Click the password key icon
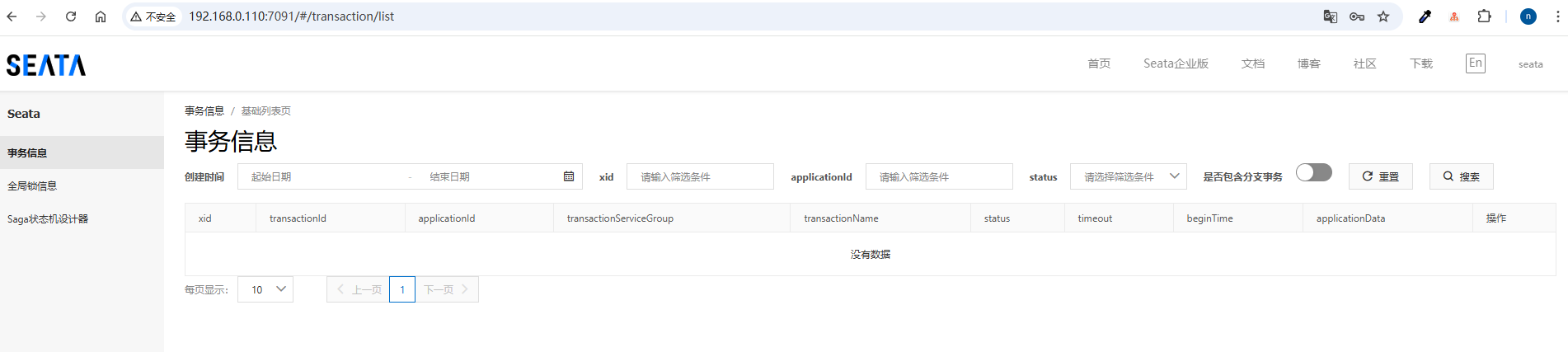 tap(1356, 16)
